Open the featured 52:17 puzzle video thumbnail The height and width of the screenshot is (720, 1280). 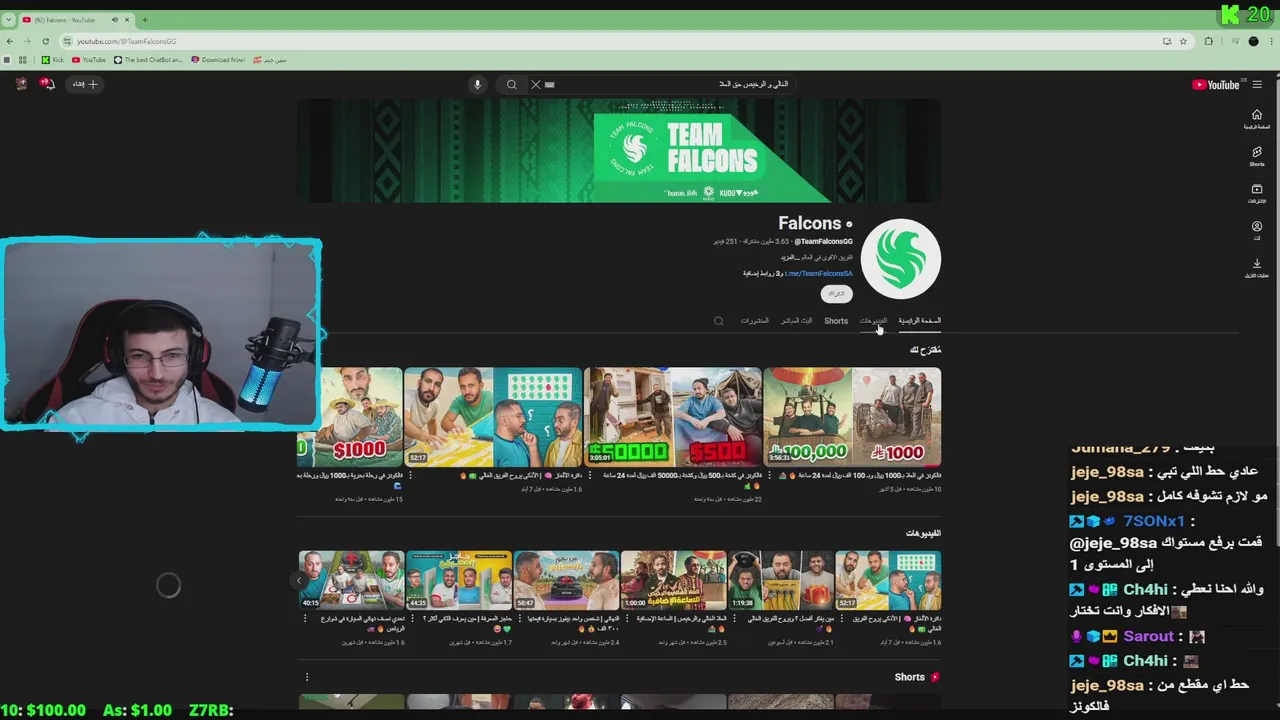click(493, 417)
